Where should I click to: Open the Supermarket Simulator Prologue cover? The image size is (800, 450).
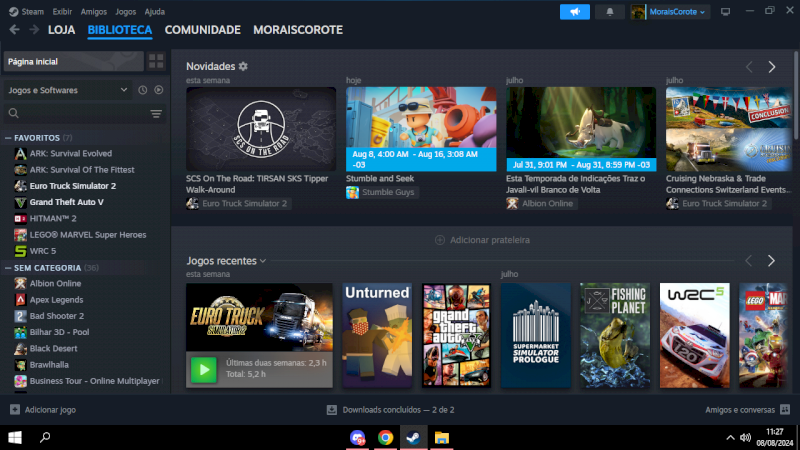(x=536, y=335)
